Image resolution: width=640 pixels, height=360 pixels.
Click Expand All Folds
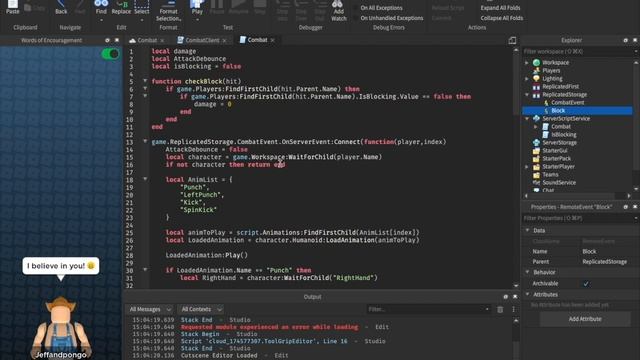(500, 8)
